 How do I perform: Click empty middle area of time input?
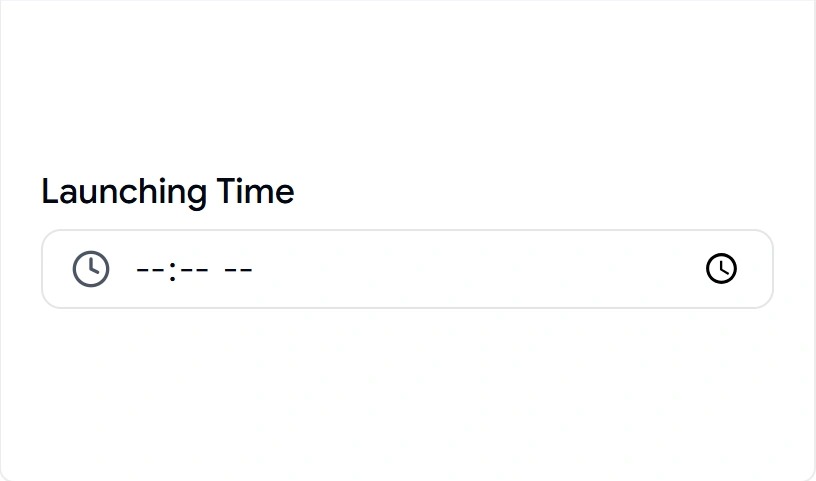(468, 269)
